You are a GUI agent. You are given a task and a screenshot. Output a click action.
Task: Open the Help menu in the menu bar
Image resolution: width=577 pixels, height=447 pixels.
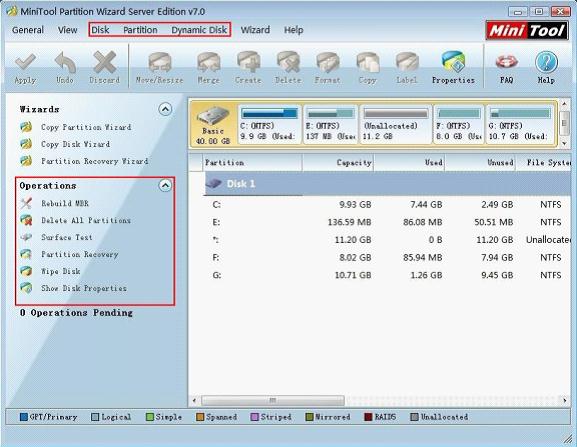point(293,30)
